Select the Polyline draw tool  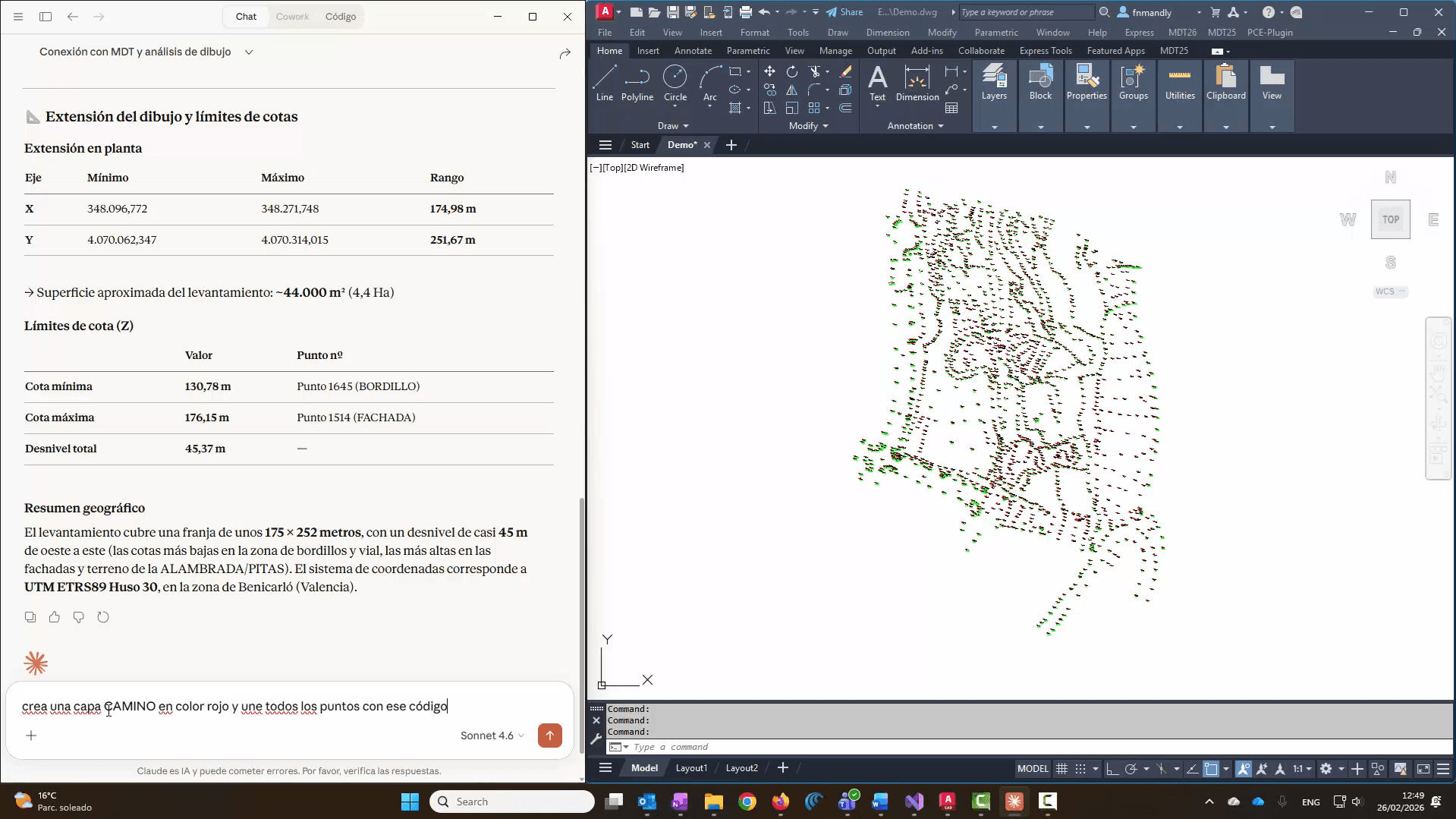pyautogui.click(x=637, y=83)
